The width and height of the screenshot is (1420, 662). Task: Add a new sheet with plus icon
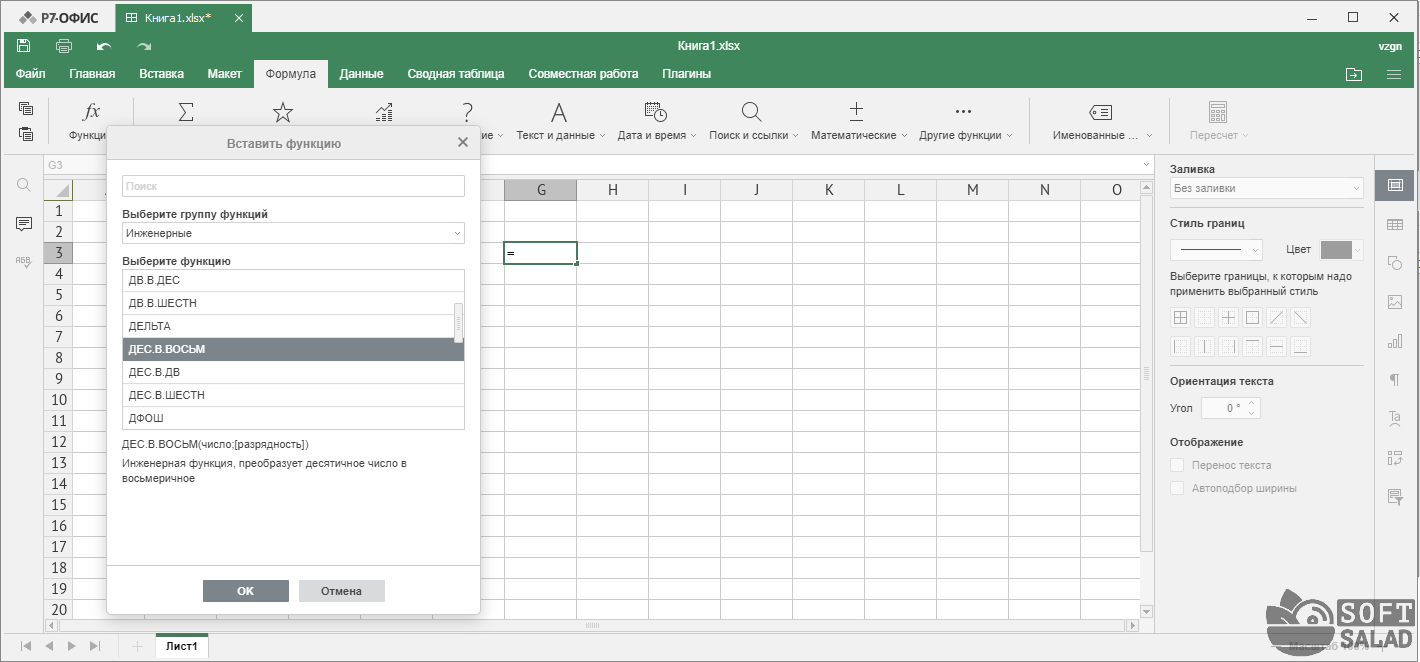[137, 646]
